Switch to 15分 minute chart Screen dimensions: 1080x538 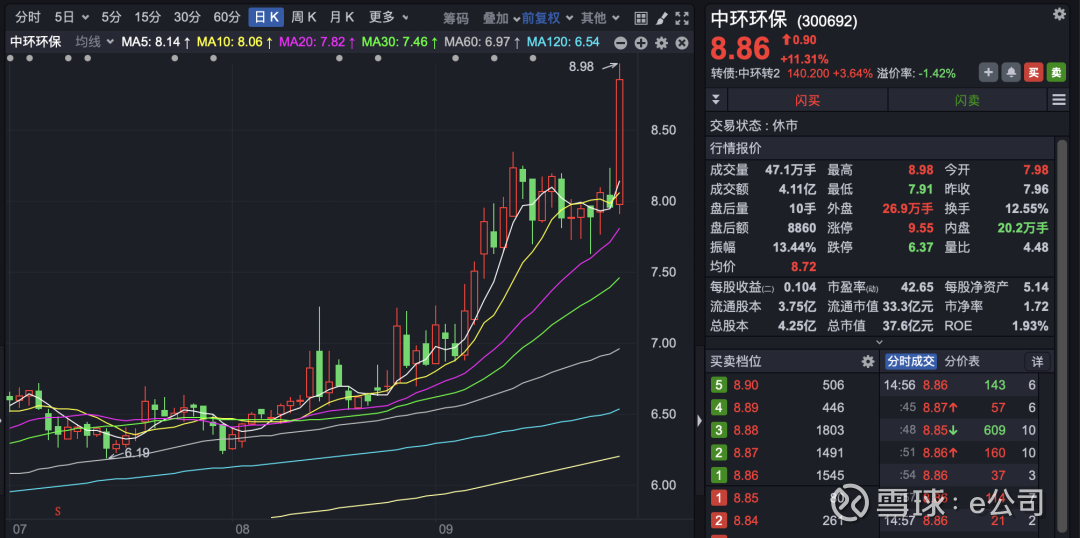click(x=147, y=17)
